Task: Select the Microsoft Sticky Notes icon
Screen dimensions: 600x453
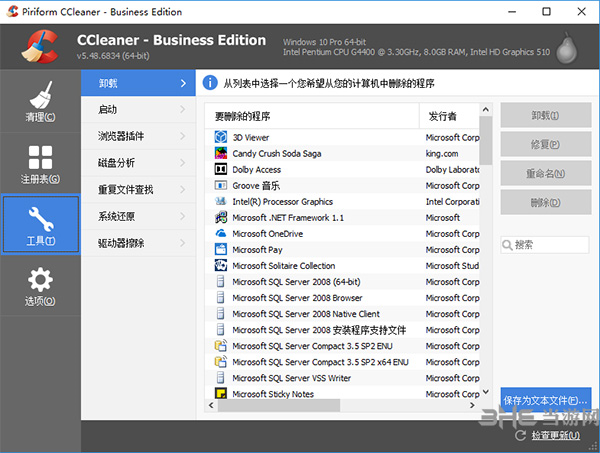Action: coord(221,393)
